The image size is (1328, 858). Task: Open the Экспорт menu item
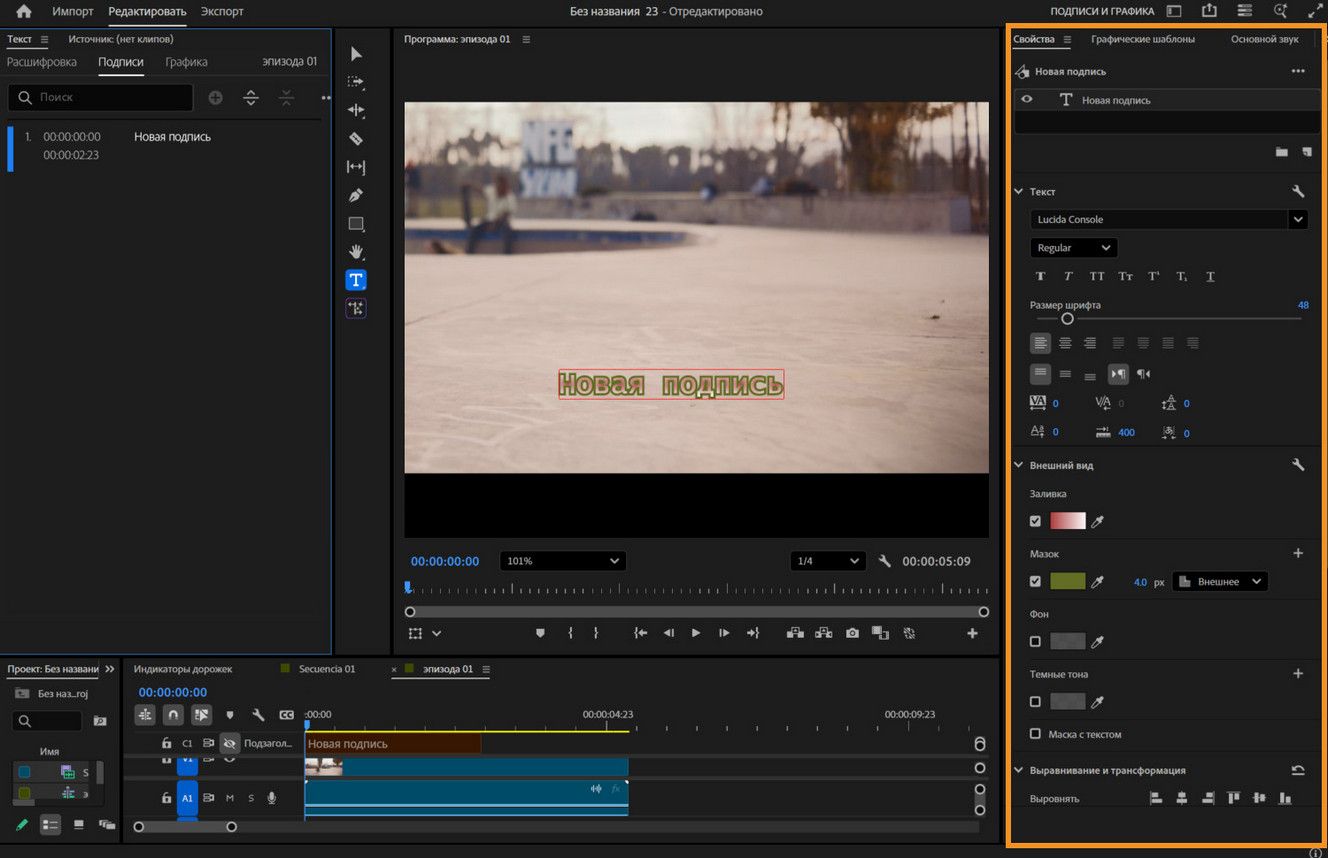[221, 11]
